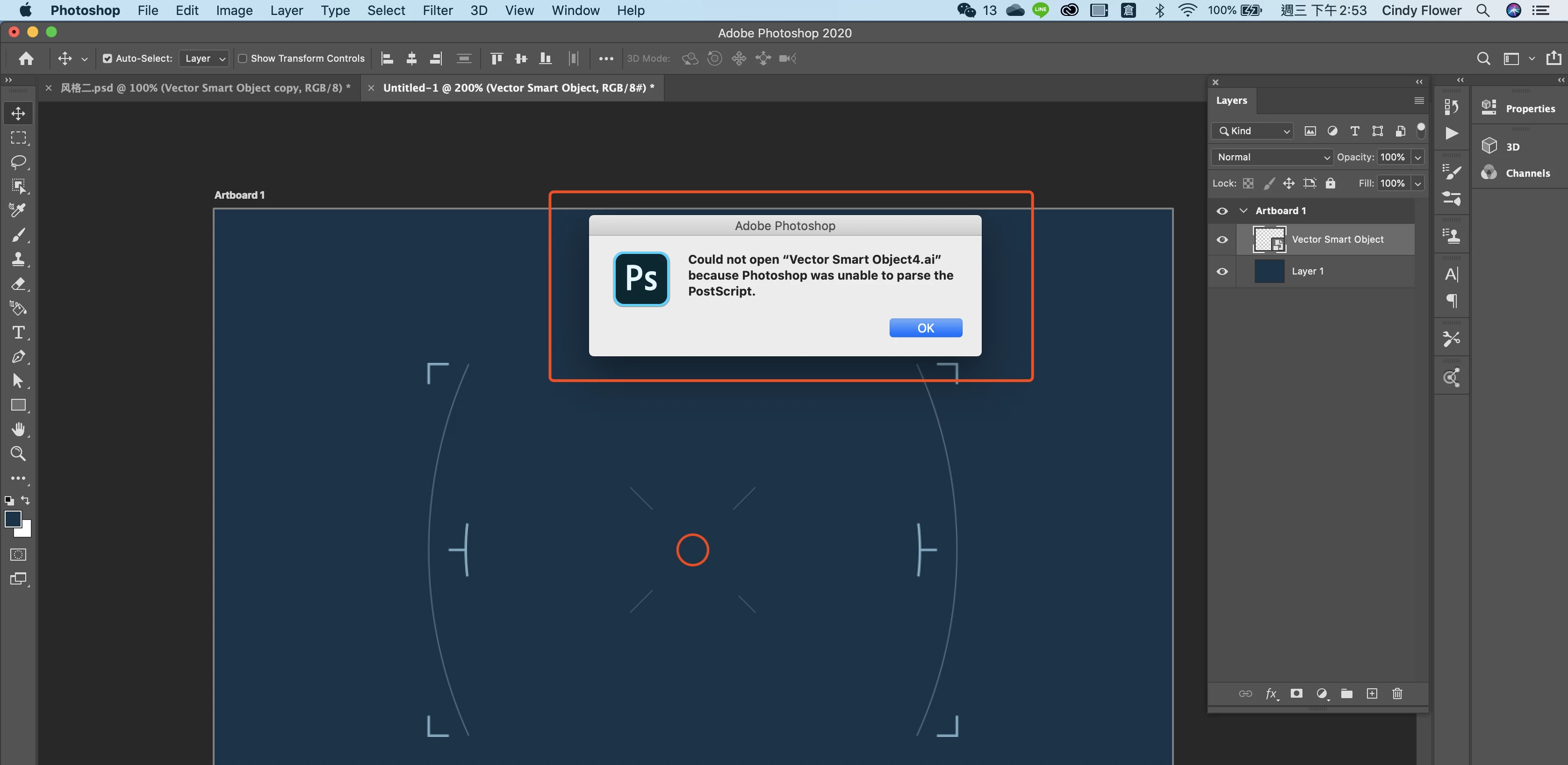Click OK in the error dialog
1568x765 pixels.
point(925,328)
